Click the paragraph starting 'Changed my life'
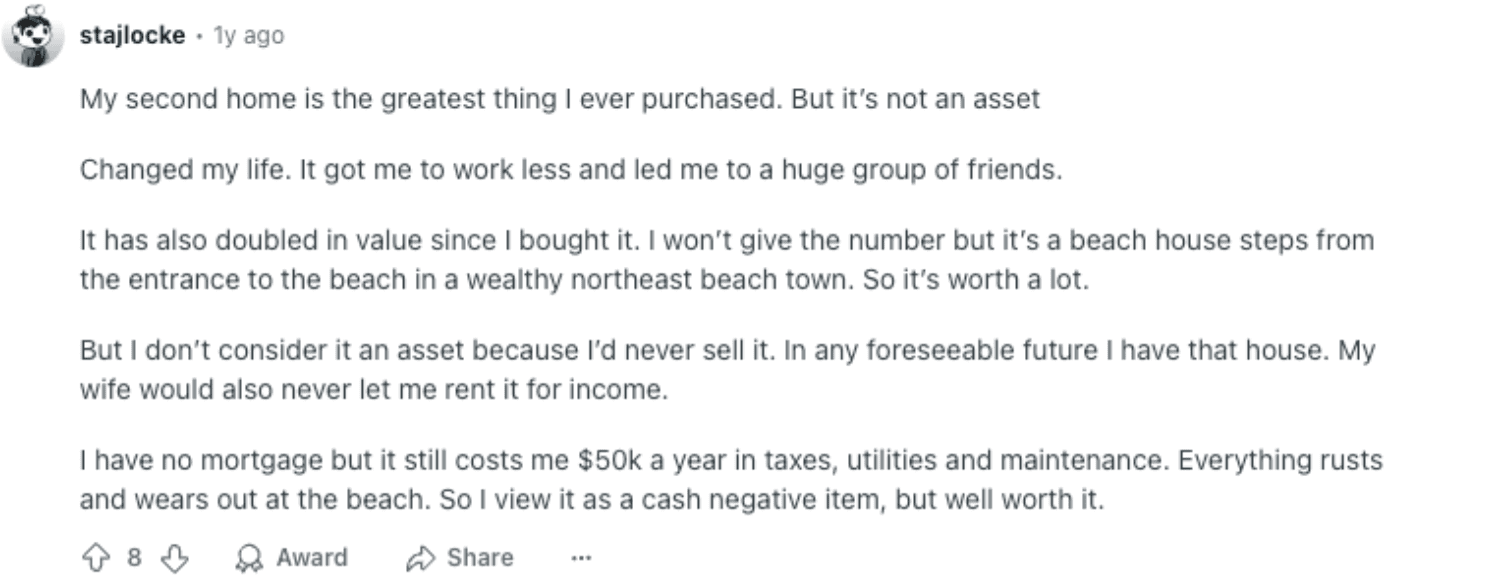 (571, 170)
